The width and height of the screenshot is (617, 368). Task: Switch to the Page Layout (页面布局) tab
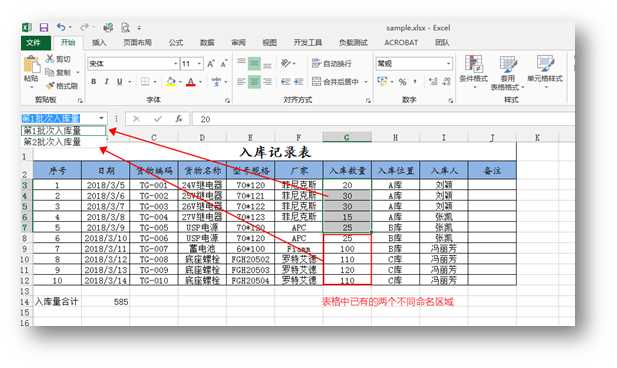coord(137,43)
